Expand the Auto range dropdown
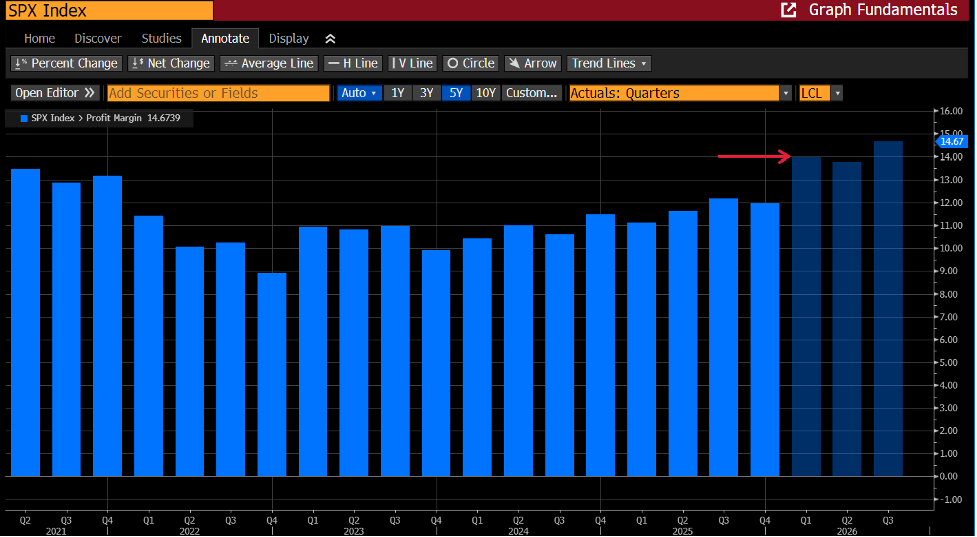The width and height of the screenshot is (977, 537). 360,93
